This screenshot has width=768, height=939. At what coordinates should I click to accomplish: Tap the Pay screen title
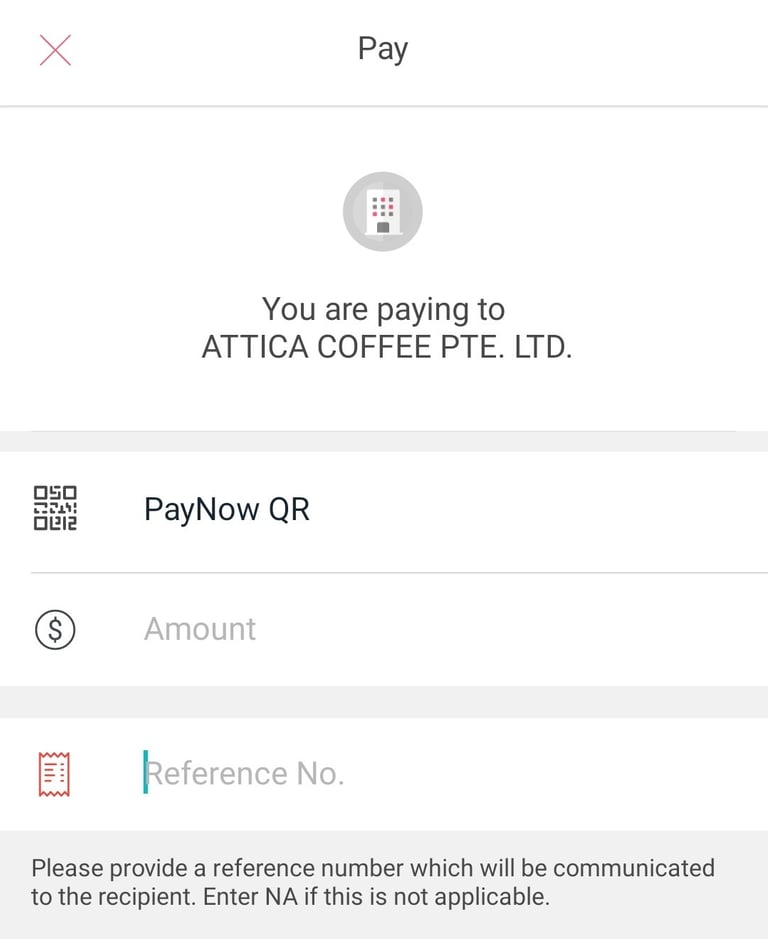pos(383,49)
